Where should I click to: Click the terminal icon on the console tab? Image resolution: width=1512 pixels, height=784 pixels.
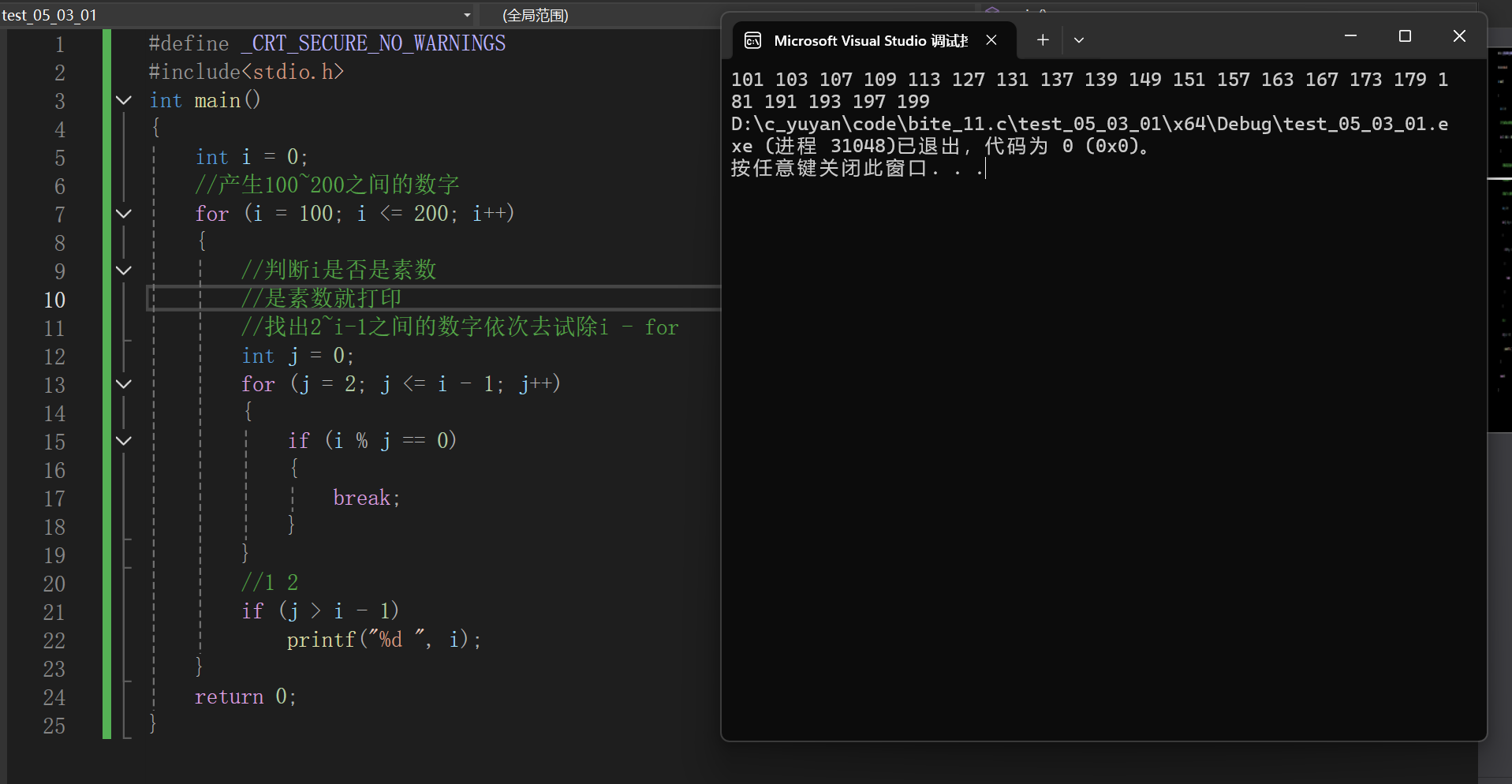[753, 40]
